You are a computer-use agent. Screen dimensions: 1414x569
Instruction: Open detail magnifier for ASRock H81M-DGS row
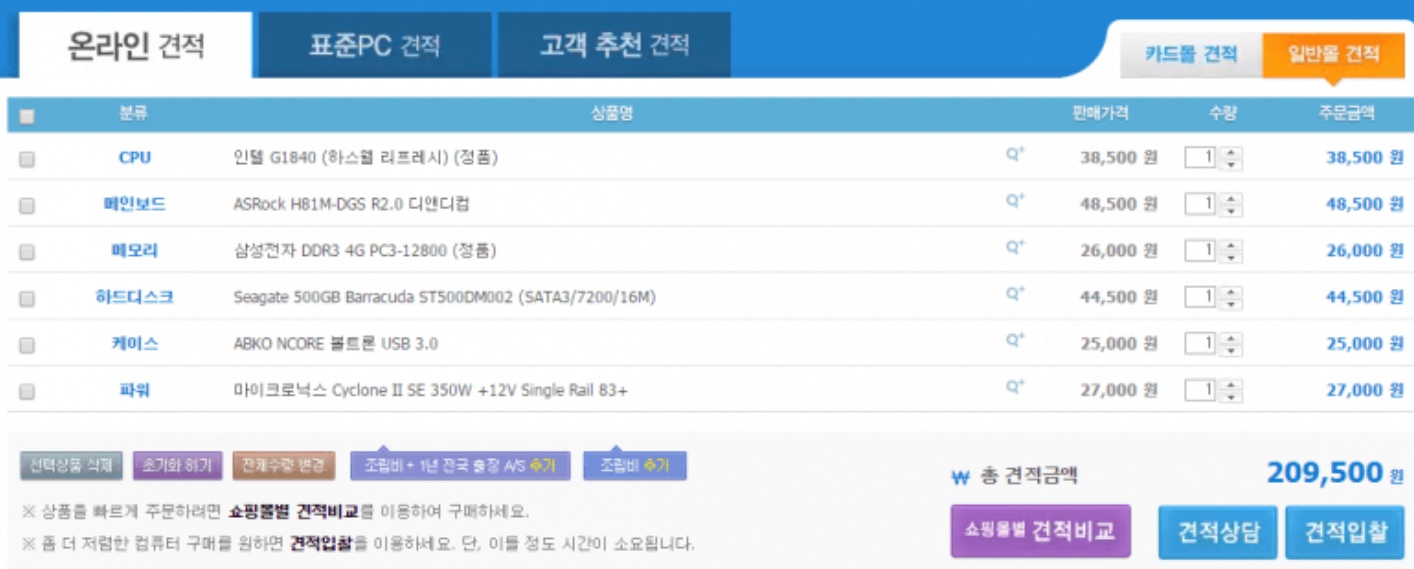coord(1015,201)
